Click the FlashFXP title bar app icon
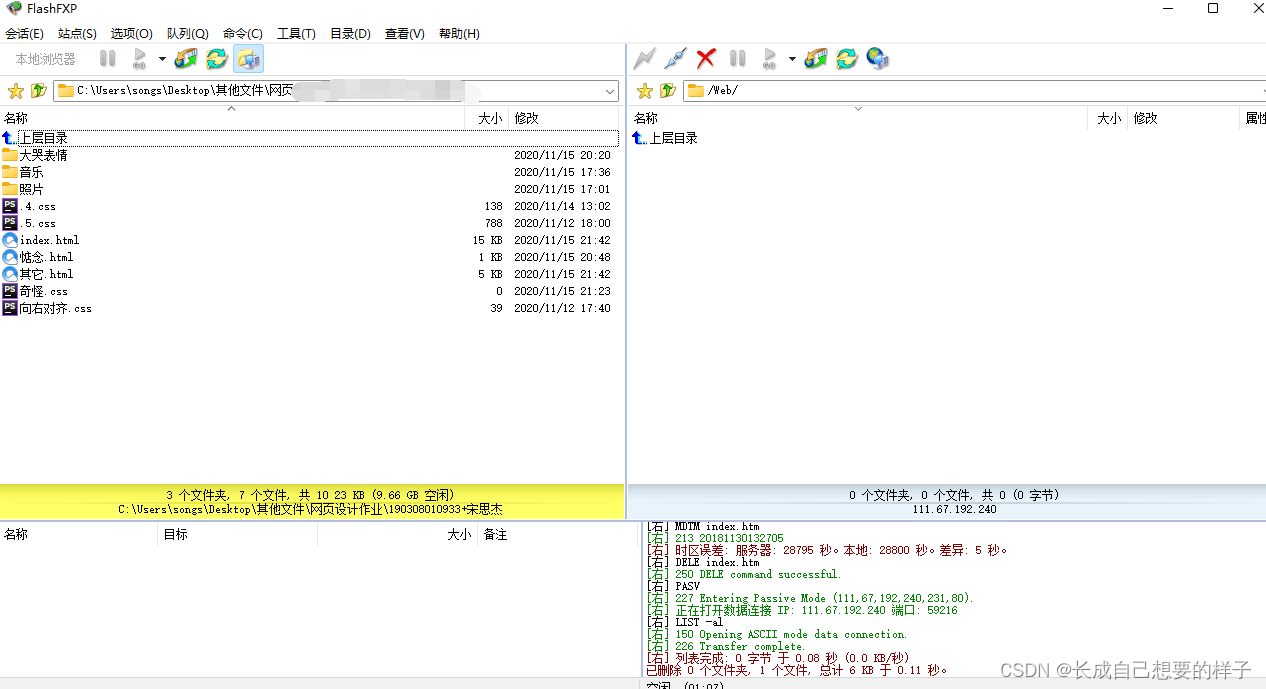The image size is (1266, 689). [13, 9]
